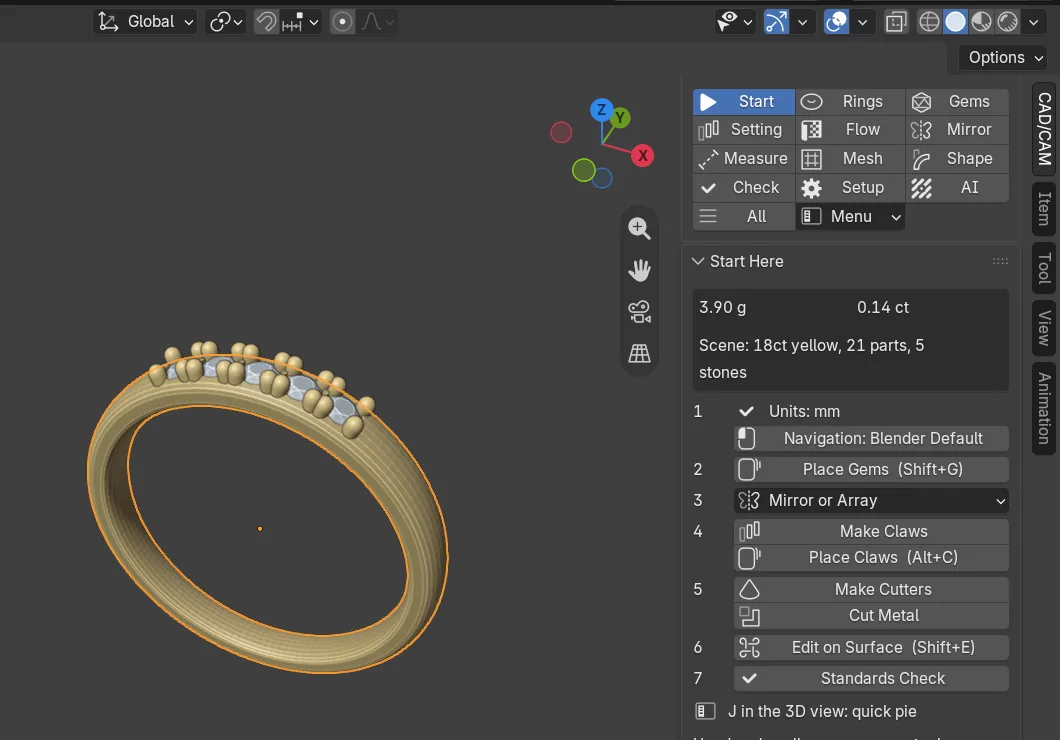1060x740 pixels.
Task: Open the Measure panel
Action: 744,159
